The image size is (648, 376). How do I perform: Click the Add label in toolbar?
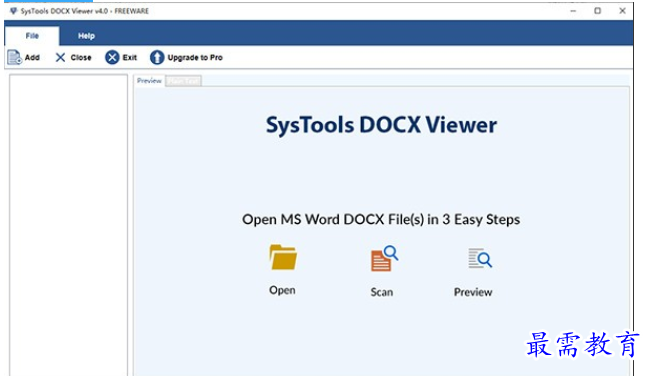[x=32, y=57]
